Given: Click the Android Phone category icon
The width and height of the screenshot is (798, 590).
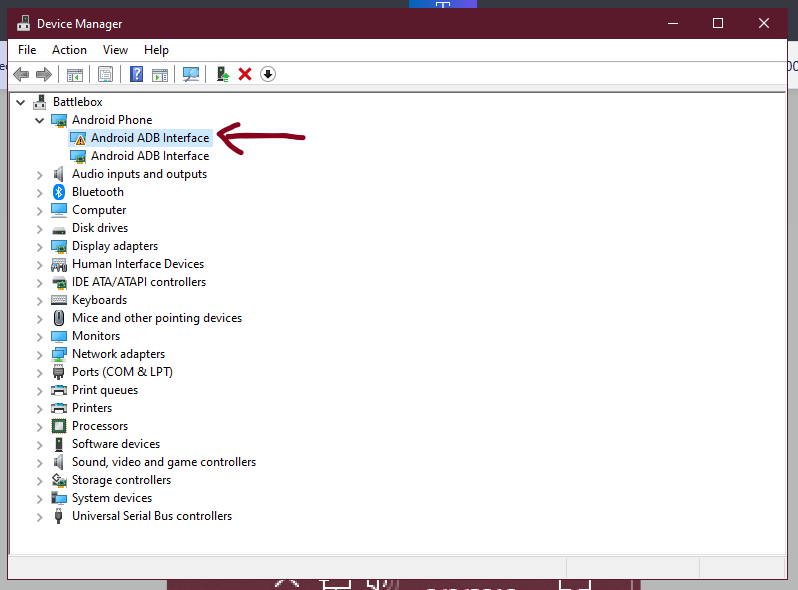Looking at the screenshot, I should click(x=59, y=120).
